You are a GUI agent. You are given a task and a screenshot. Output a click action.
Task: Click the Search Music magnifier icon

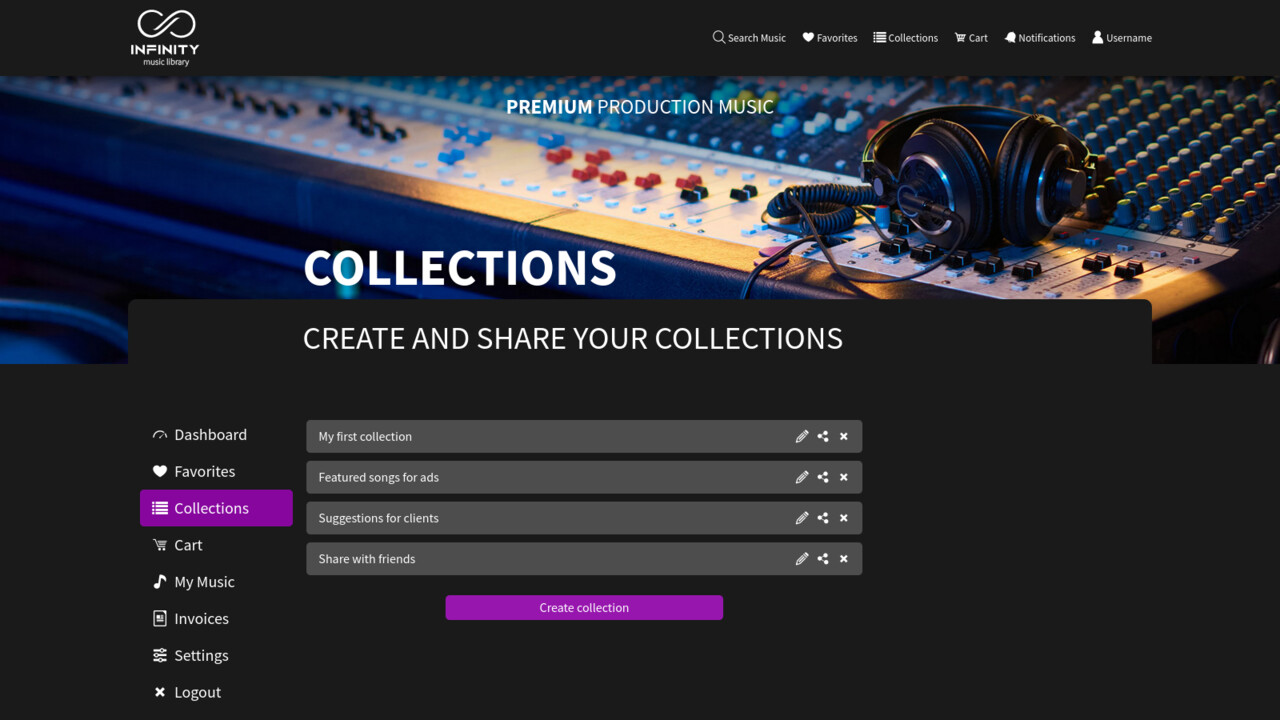pos(719,37)
